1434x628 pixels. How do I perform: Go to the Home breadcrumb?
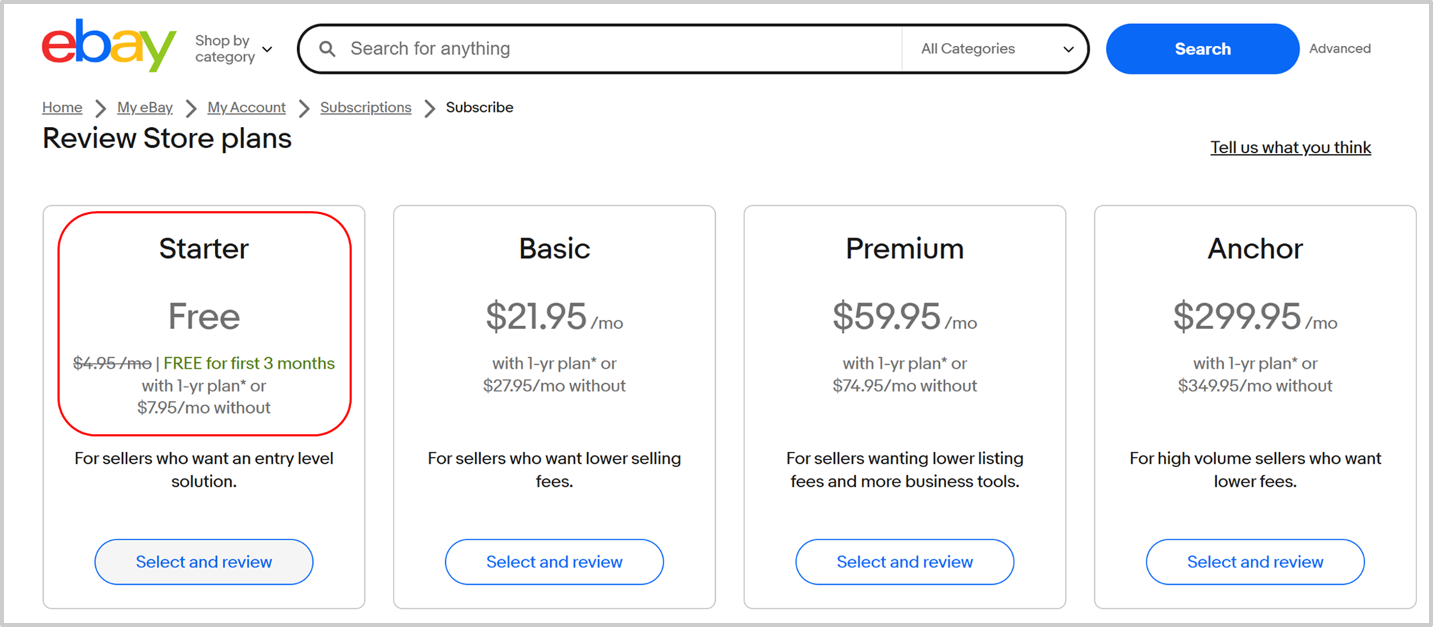point(62,108)
